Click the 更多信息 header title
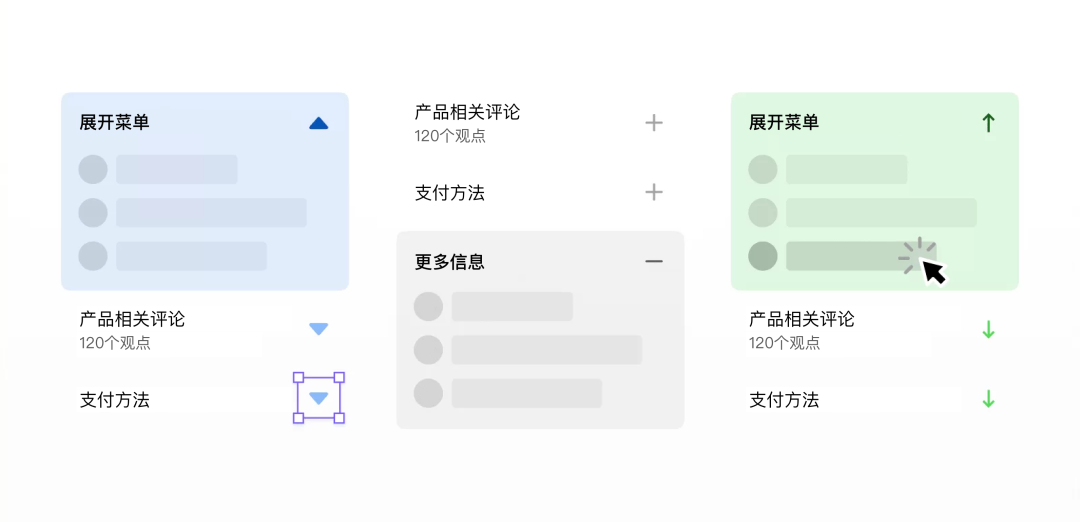 pos(450,262)
